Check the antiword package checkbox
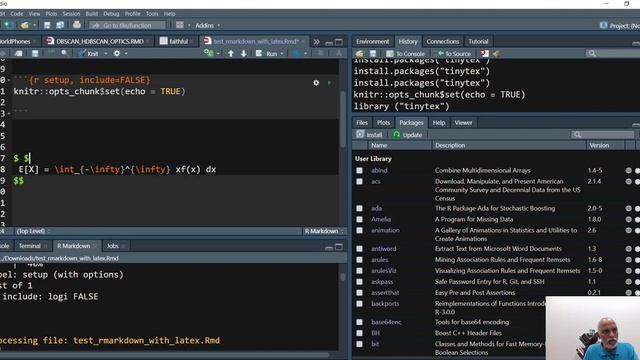 pyautogui.click(x=359, y=249)
